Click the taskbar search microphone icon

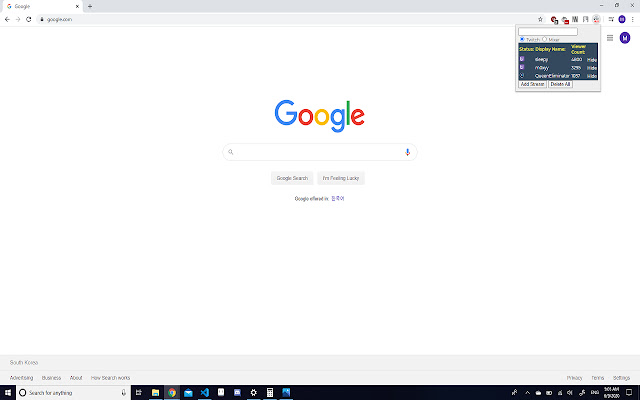[124, 393]
